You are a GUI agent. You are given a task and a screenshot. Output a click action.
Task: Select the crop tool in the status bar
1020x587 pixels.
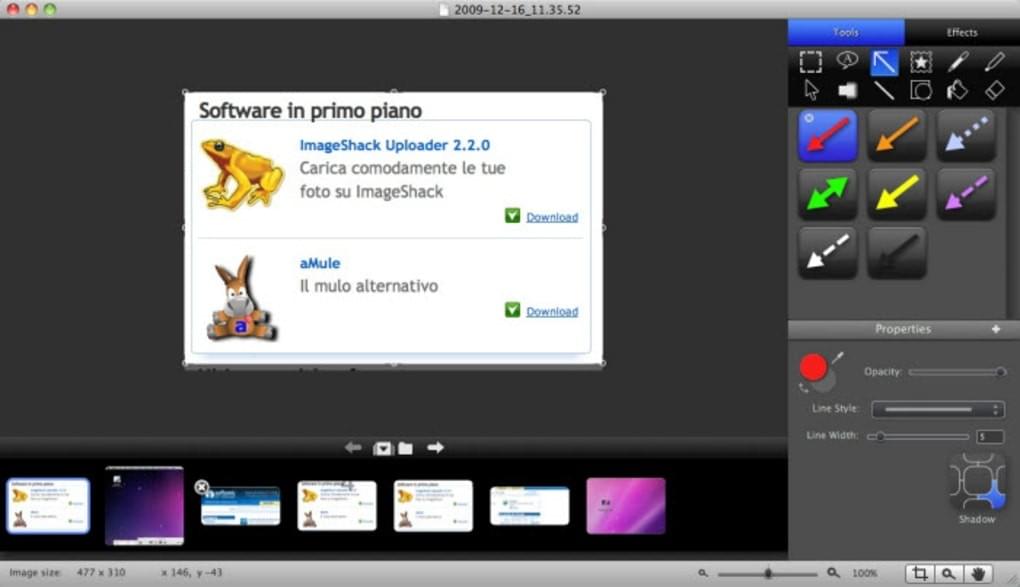point(920,572)
